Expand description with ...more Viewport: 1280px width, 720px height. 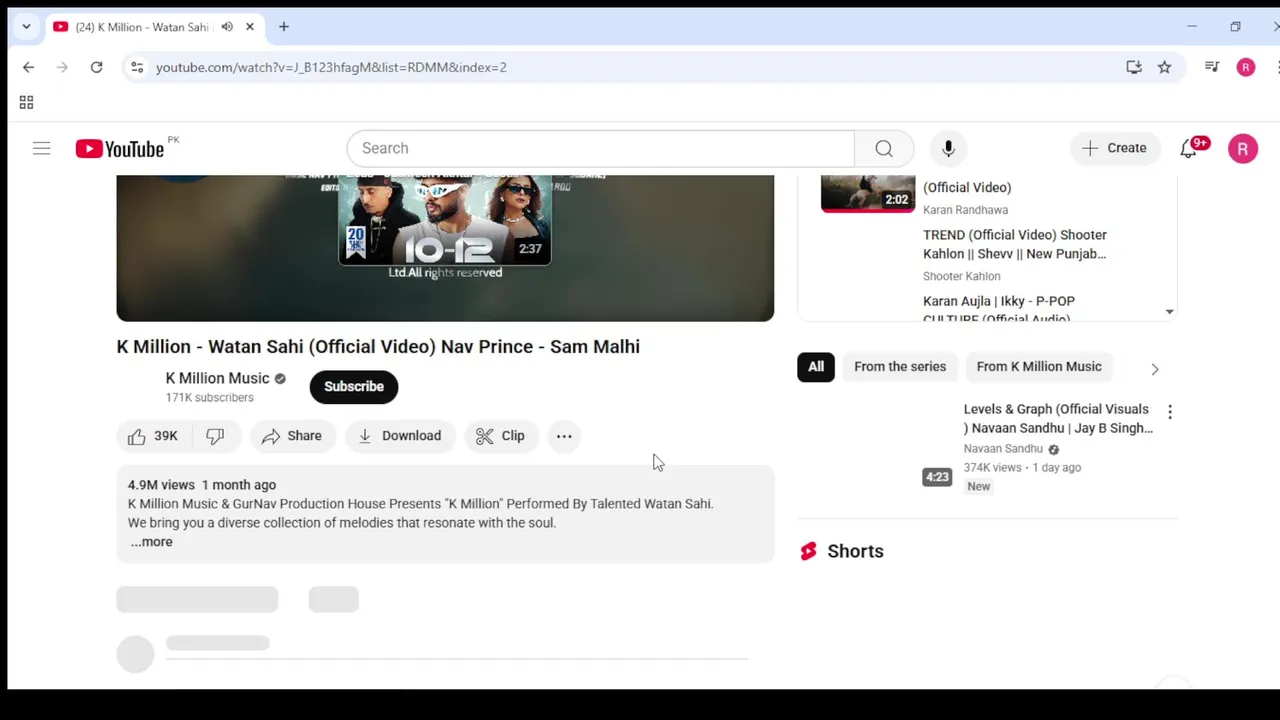[x=151, y=542]
